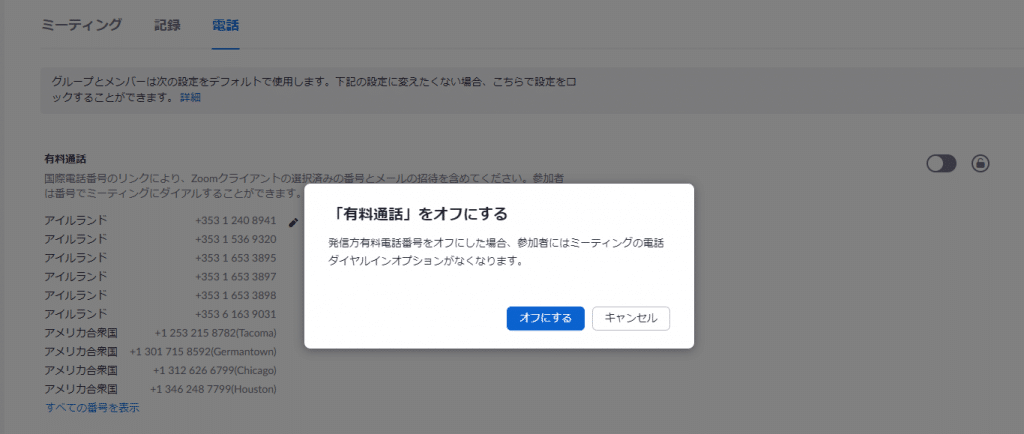Click the 有料通話 section heading
The width and height of the screenshot is (1024, 434).
click(65, 159)
